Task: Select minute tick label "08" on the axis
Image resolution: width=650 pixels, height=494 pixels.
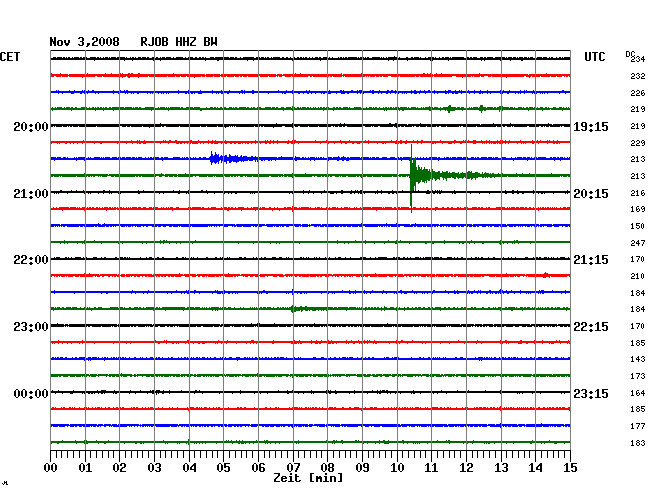Action: [x=327, y=467]
